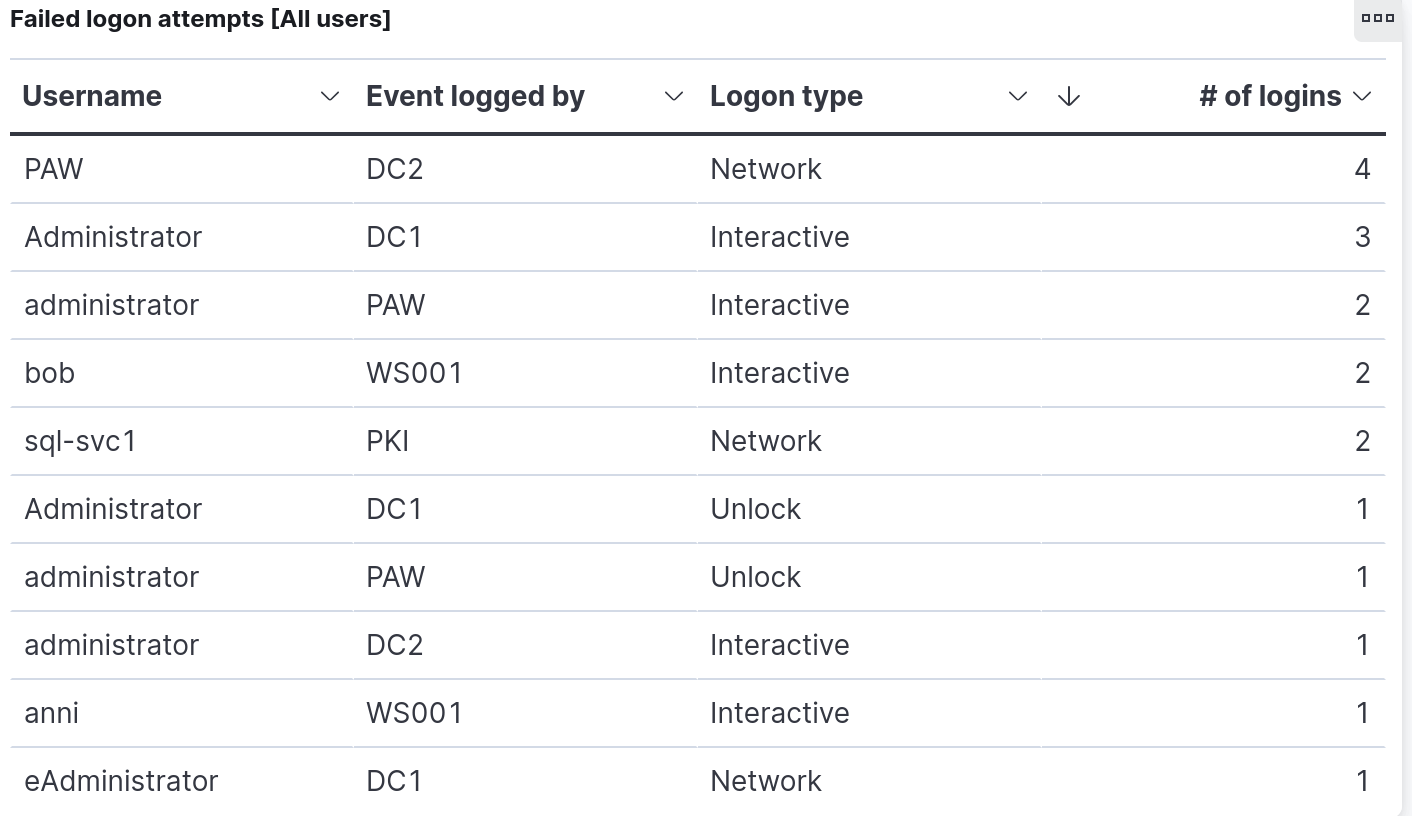Expand the # of logins column chevron
The width and height of the screenshot is (1412, 816).
[x=1361, y=96]
